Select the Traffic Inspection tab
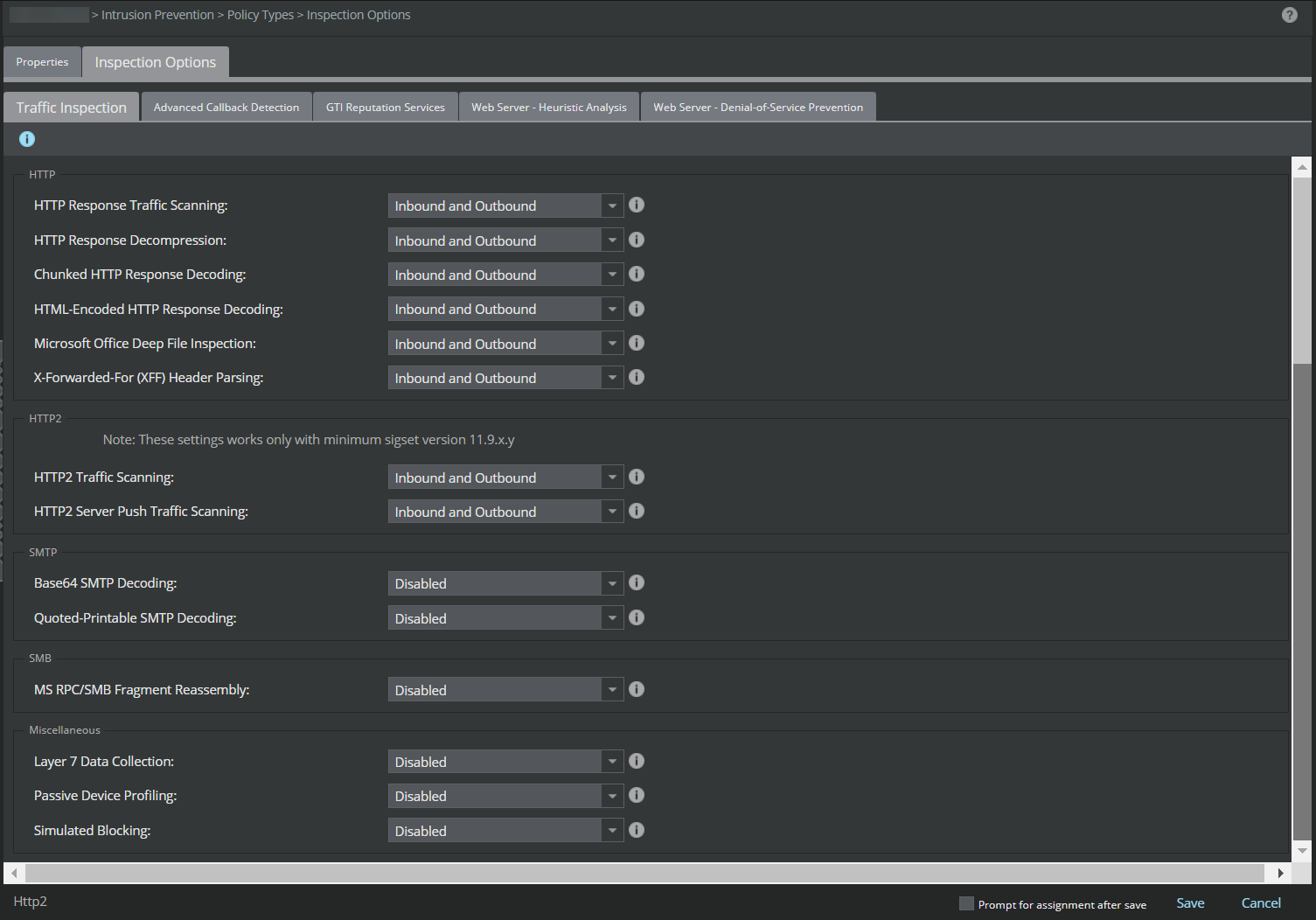This screenshot has height=920, width=1316. click(x=72, y=107)
